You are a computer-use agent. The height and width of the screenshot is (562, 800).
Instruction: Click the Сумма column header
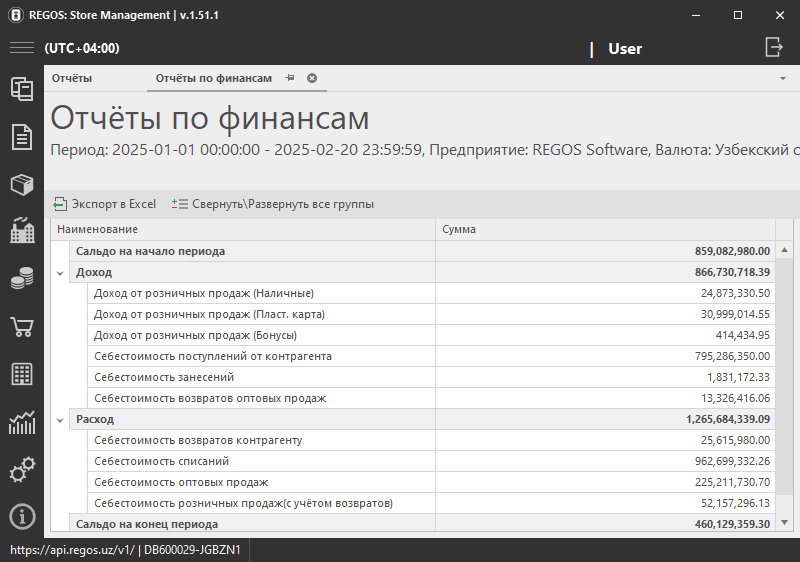[605, 229]
